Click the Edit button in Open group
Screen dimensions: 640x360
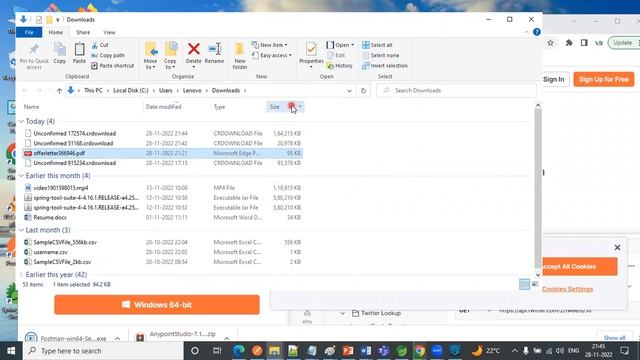point(336,55)
